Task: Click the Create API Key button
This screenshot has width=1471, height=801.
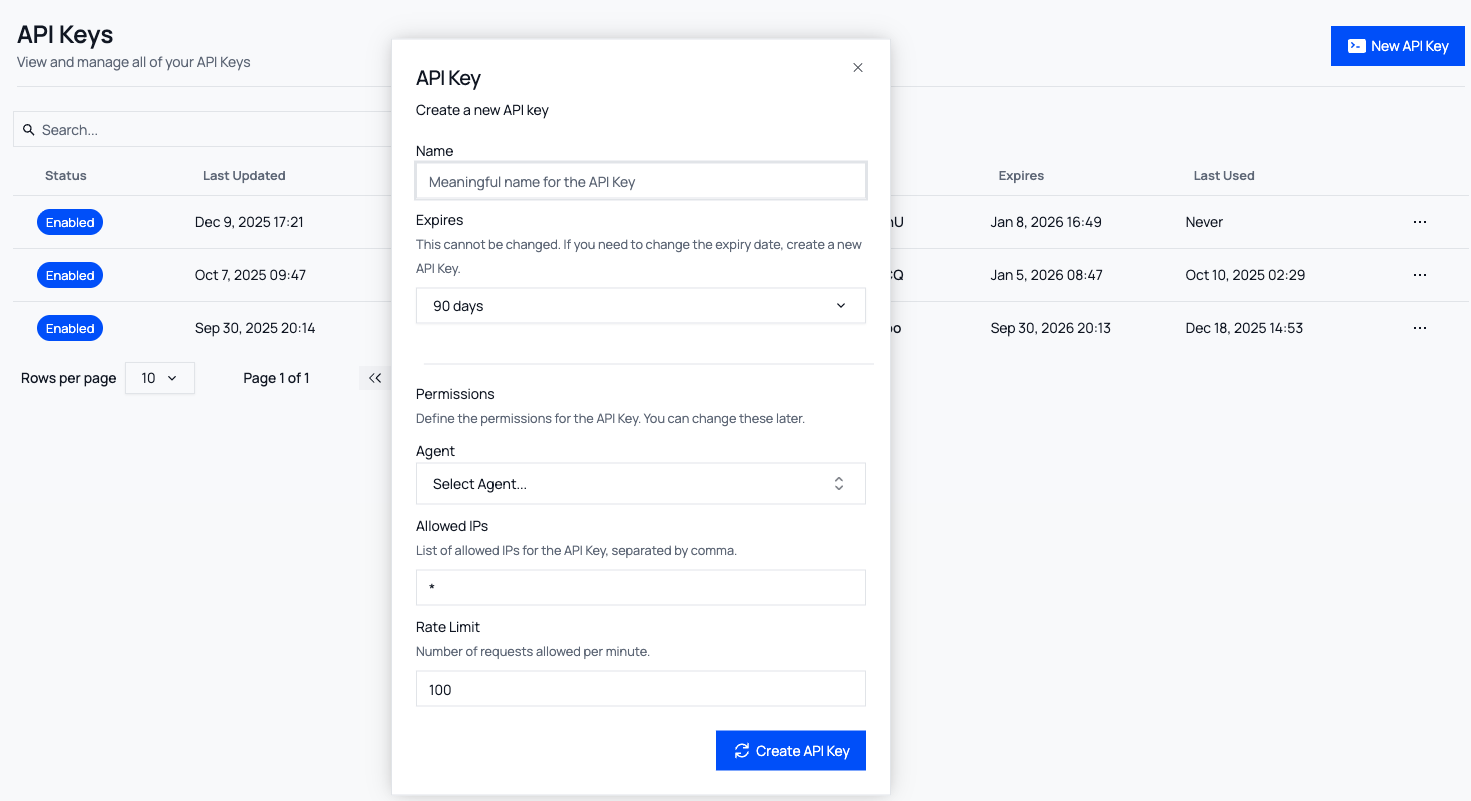Action: click(790, 751)
